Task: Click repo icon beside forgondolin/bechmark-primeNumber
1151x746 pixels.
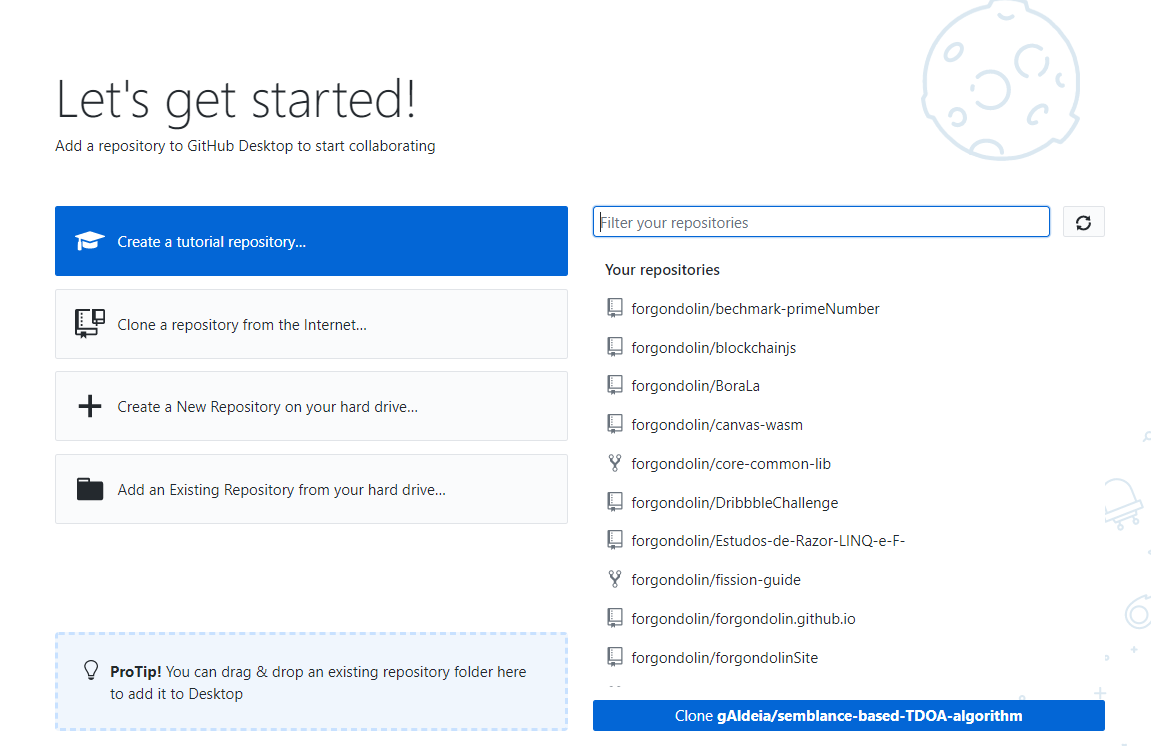Action: coord(615,308)
